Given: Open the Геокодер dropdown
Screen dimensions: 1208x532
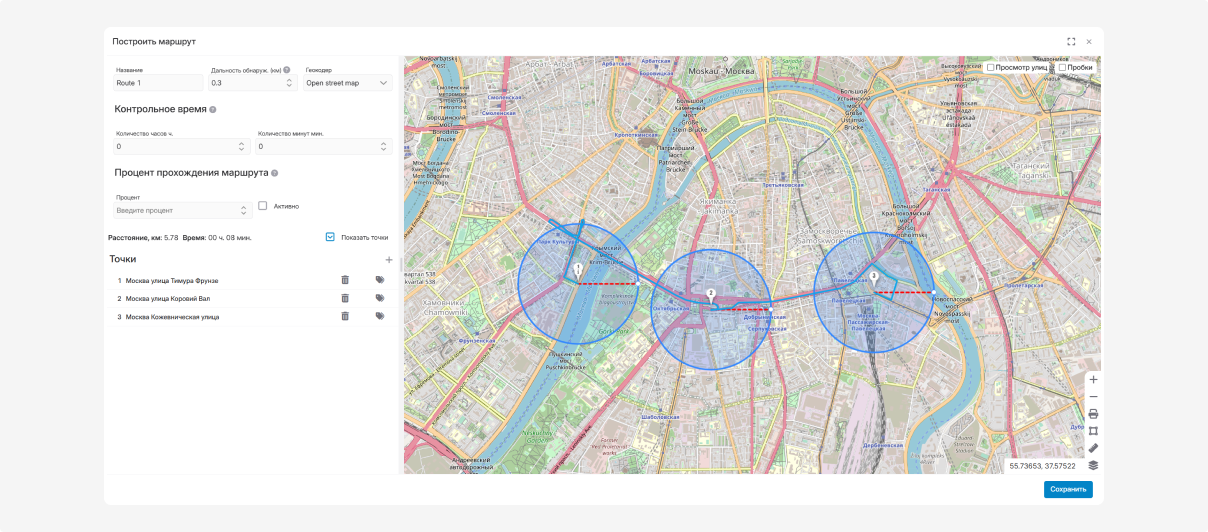Looking at the screenshot, I should pos(348,83).
